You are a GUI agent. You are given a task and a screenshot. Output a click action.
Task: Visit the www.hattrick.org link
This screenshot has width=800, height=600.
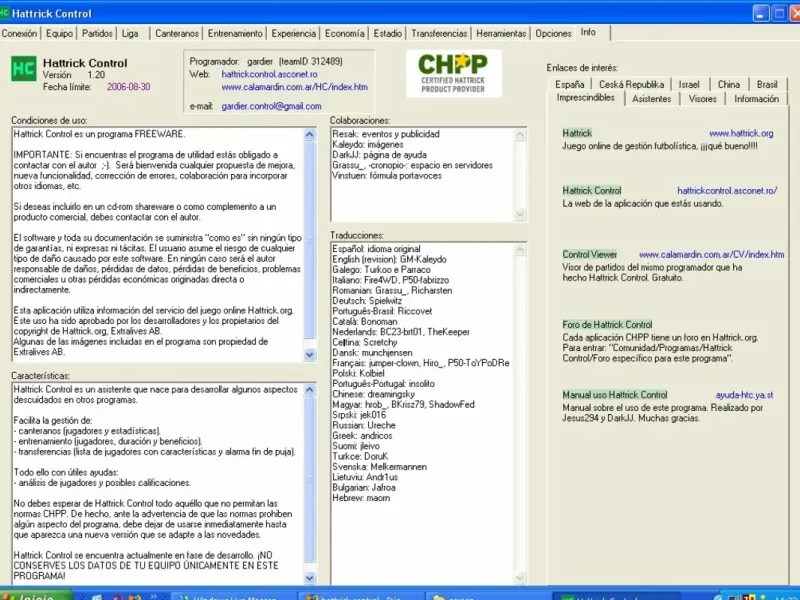coord(741,134)
